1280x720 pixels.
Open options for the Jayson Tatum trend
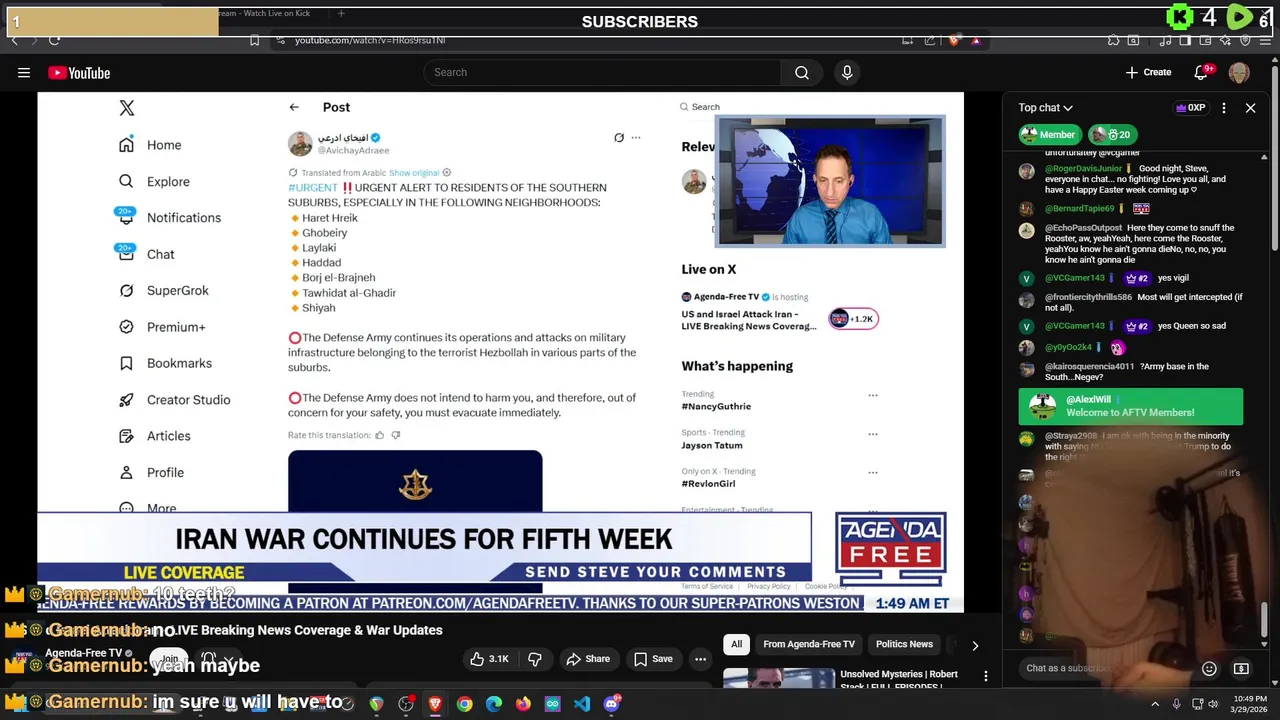873,434
